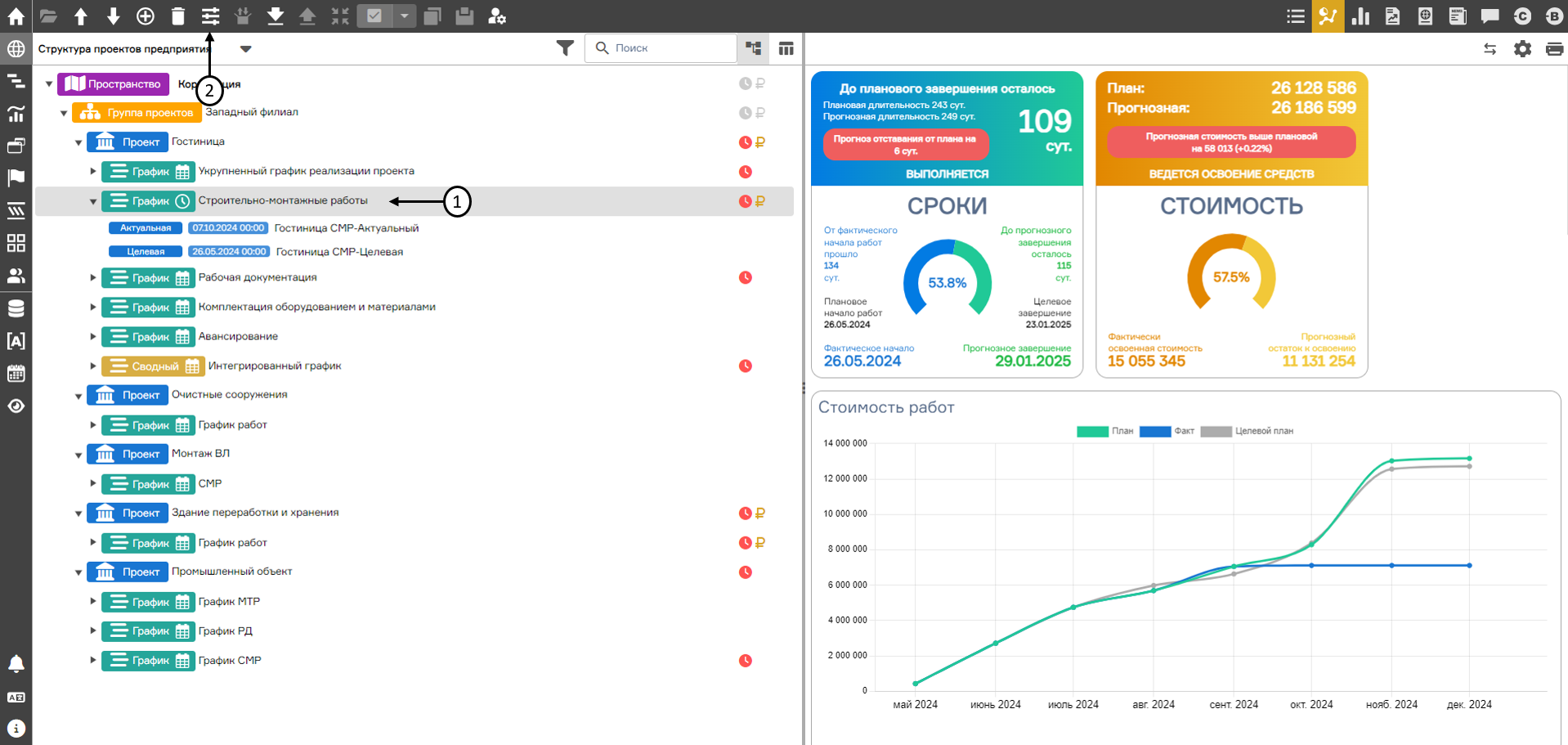
Task: Expand the Рабочая документация row
Action: (x=93, y=277)
